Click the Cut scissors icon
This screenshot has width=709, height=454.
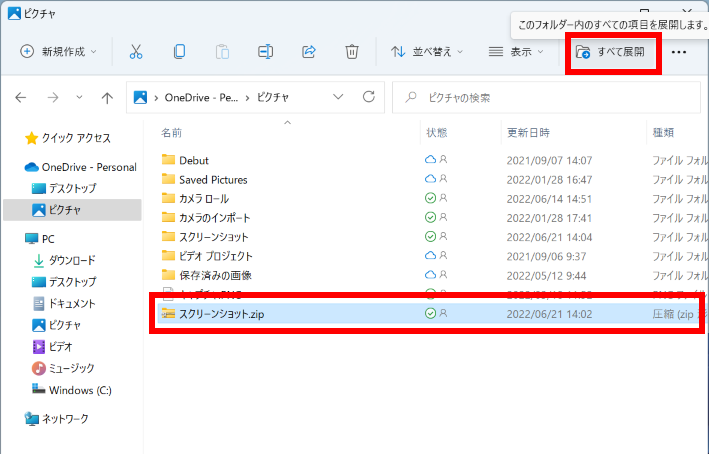136,52
